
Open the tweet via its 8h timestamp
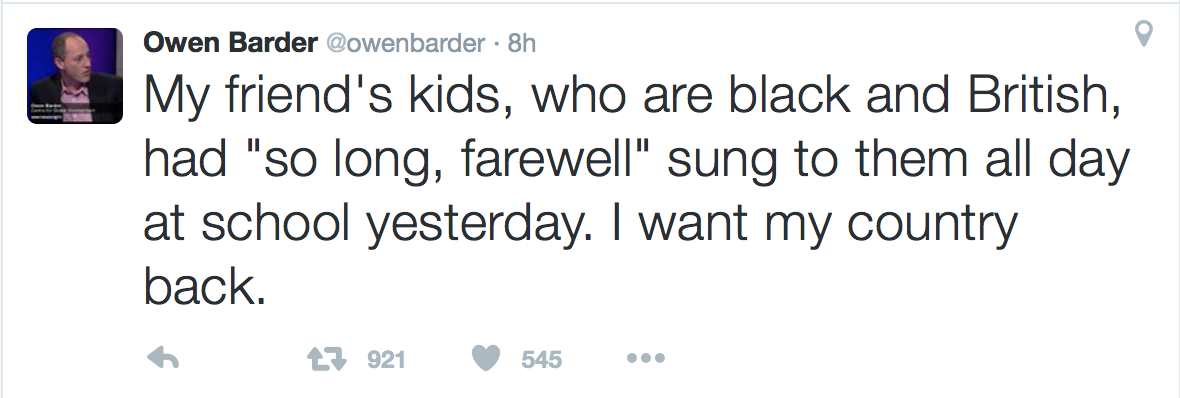tap(522, 44)
